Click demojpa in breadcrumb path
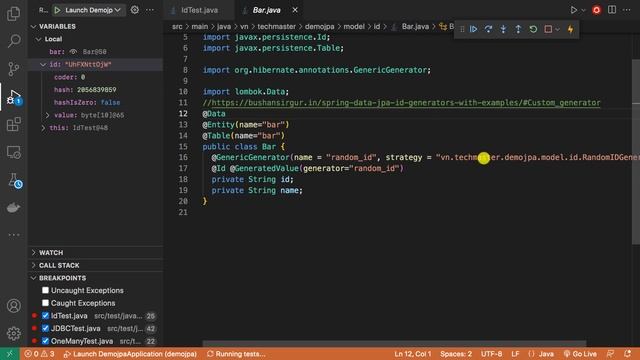Screen dimensions: 640x360 pyautogui.click(x=320, y=27)
